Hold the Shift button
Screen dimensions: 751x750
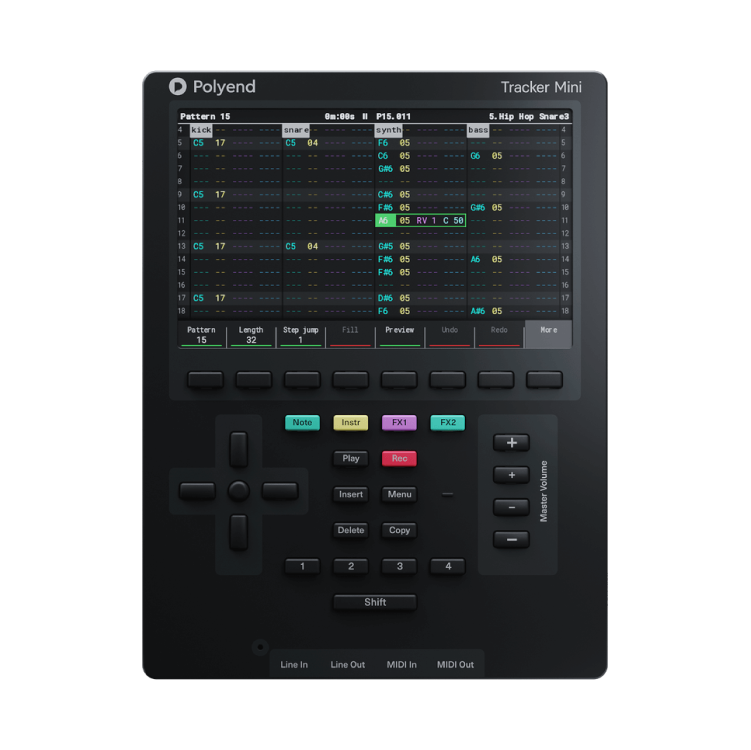(x=375, y=602)
